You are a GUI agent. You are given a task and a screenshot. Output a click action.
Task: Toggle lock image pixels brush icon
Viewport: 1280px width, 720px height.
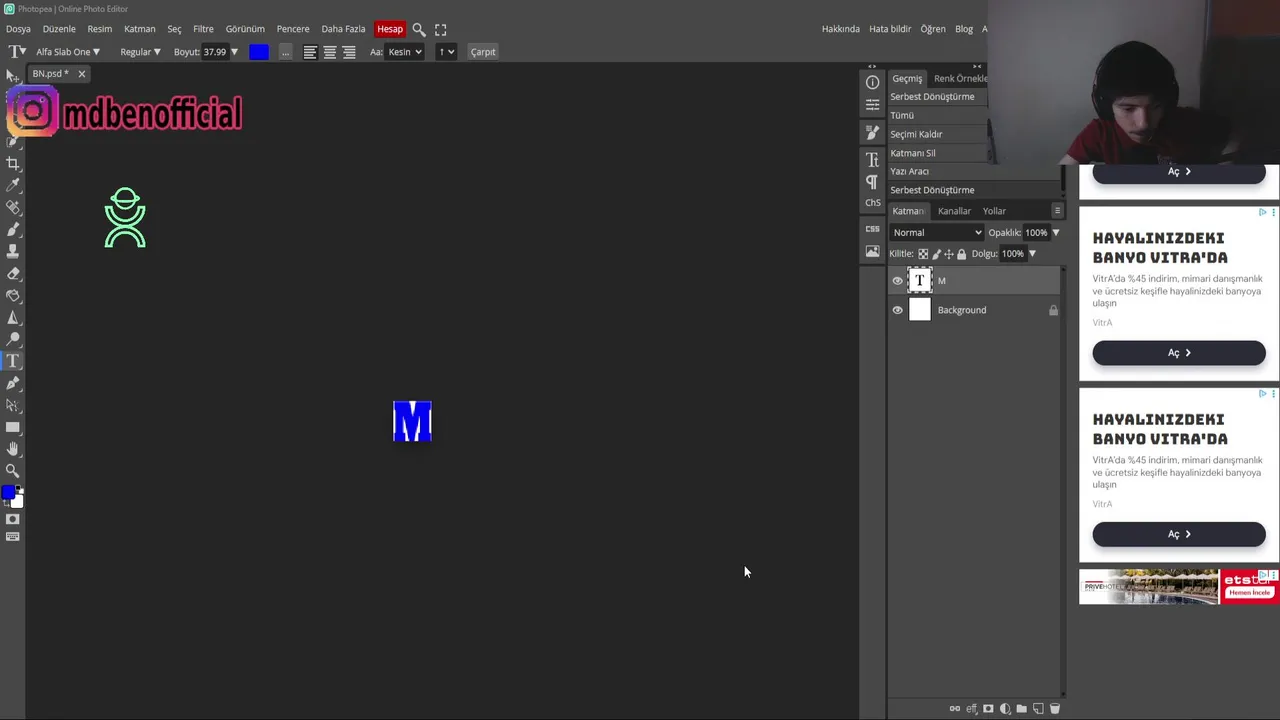click(x=936, y=254)
